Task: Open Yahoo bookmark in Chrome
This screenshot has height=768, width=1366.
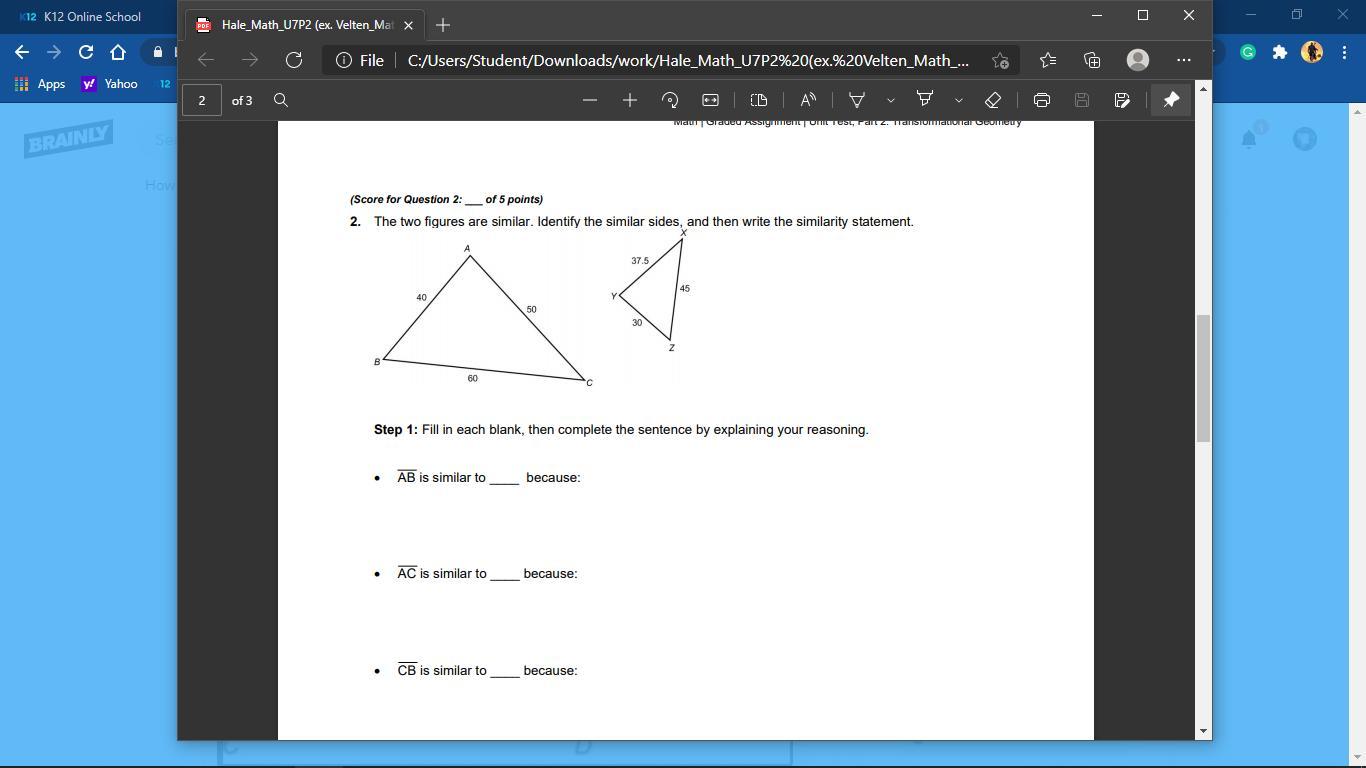Action: click(110, 84)
